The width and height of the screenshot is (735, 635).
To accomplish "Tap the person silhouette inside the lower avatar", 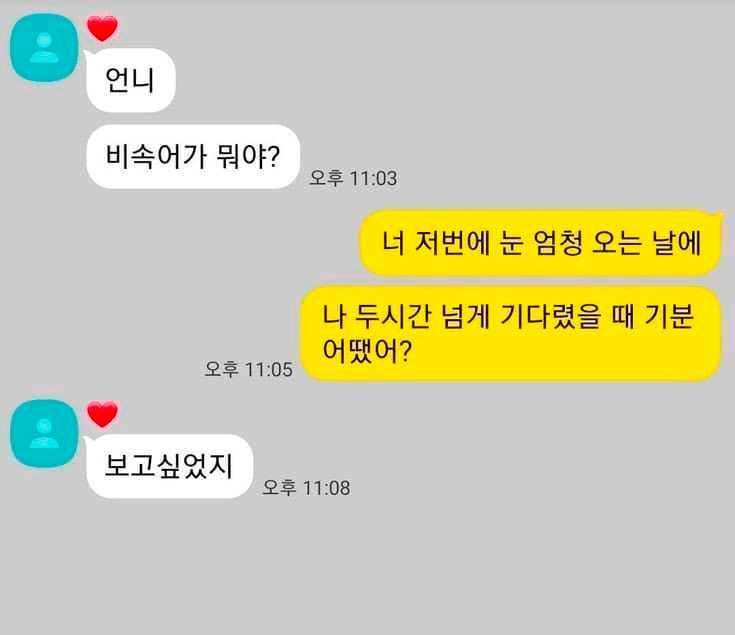I will pos(44,433).
